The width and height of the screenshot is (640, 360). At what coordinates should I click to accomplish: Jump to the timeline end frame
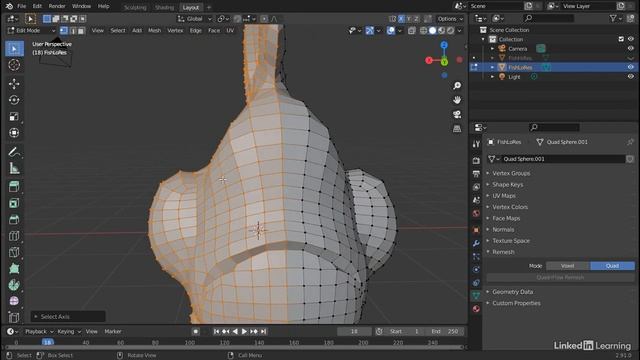click(264, 332)
